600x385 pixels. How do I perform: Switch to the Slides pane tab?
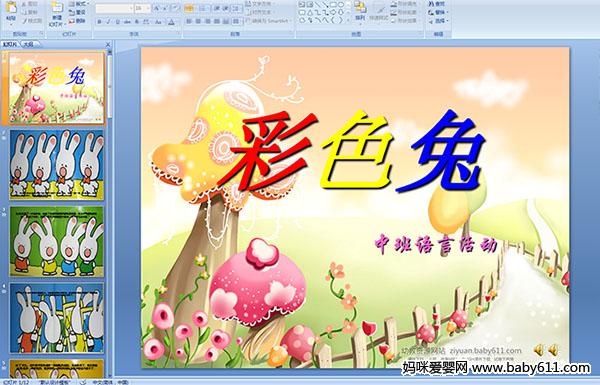point(10,44)
